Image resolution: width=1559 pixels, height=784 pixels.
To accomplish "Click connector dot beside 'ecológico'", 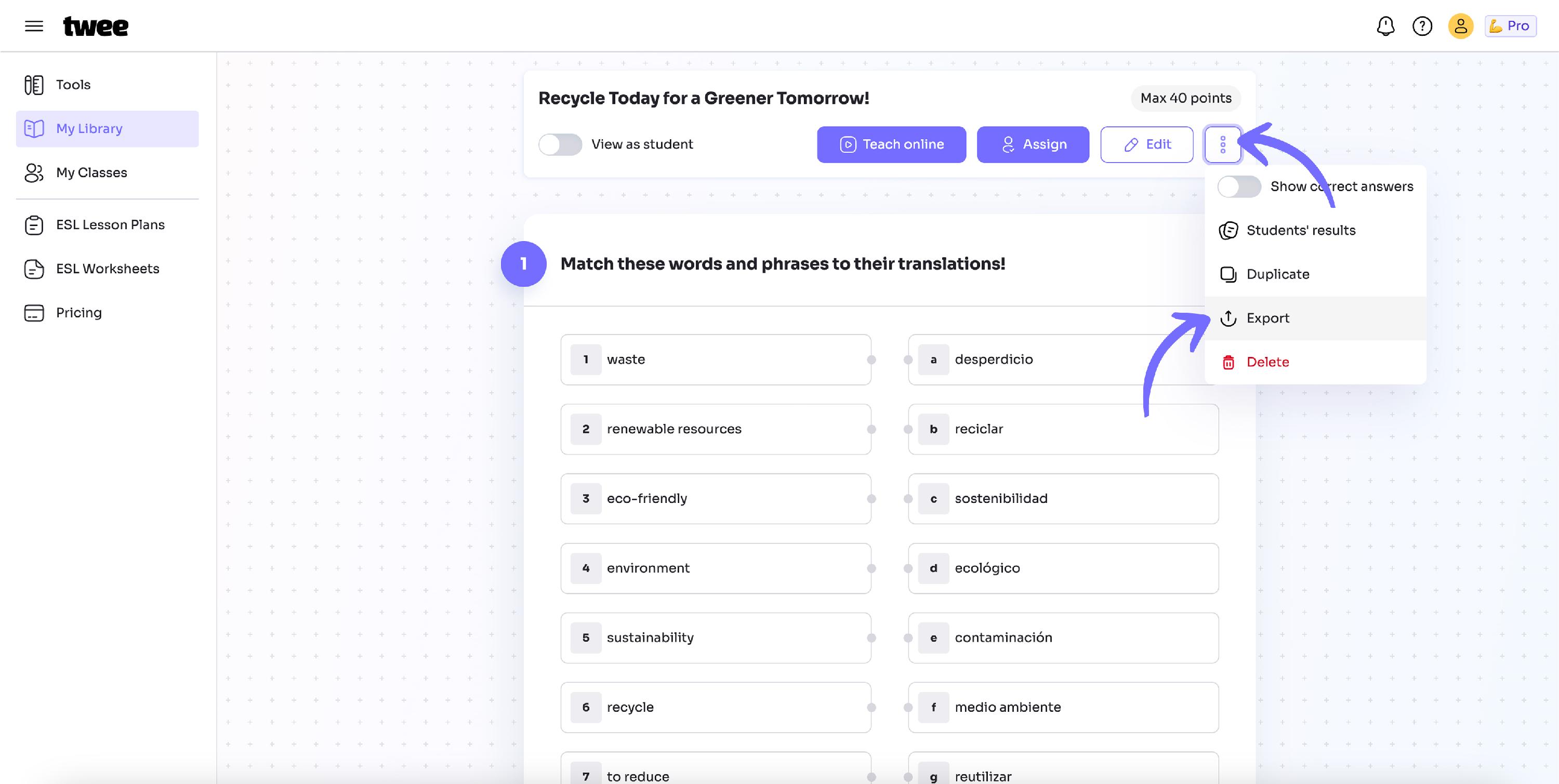I will tap(908, 568).
